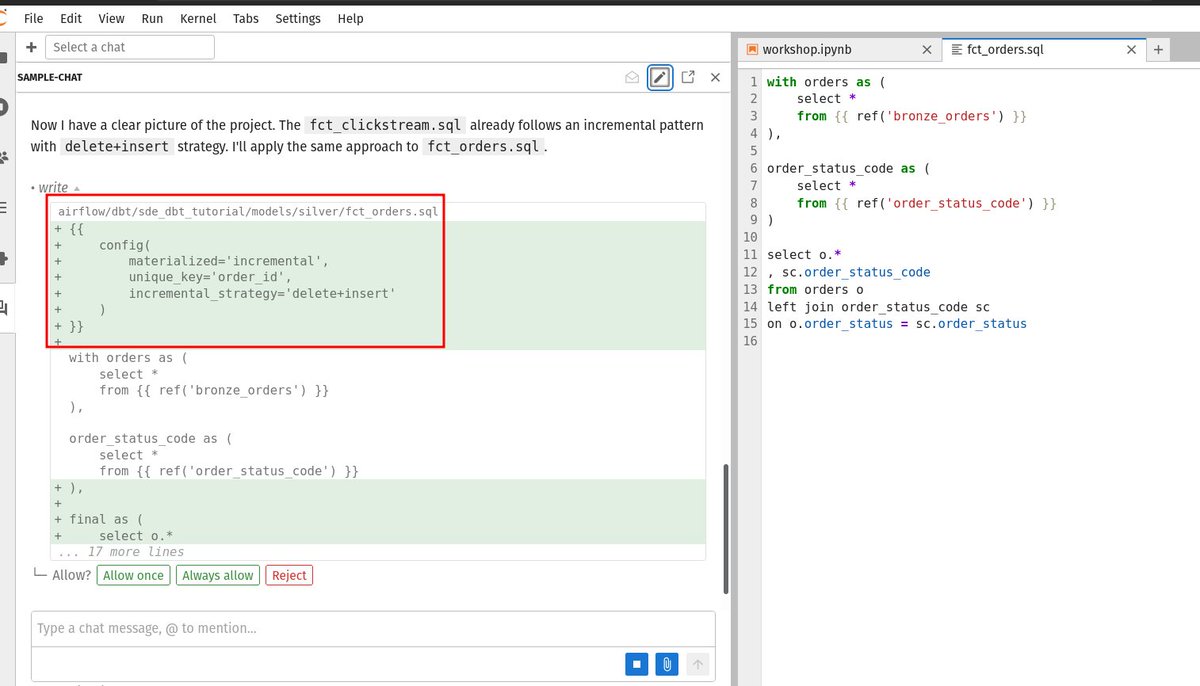Close SAMPLE-CHAT with the X icon in its header

715,77
